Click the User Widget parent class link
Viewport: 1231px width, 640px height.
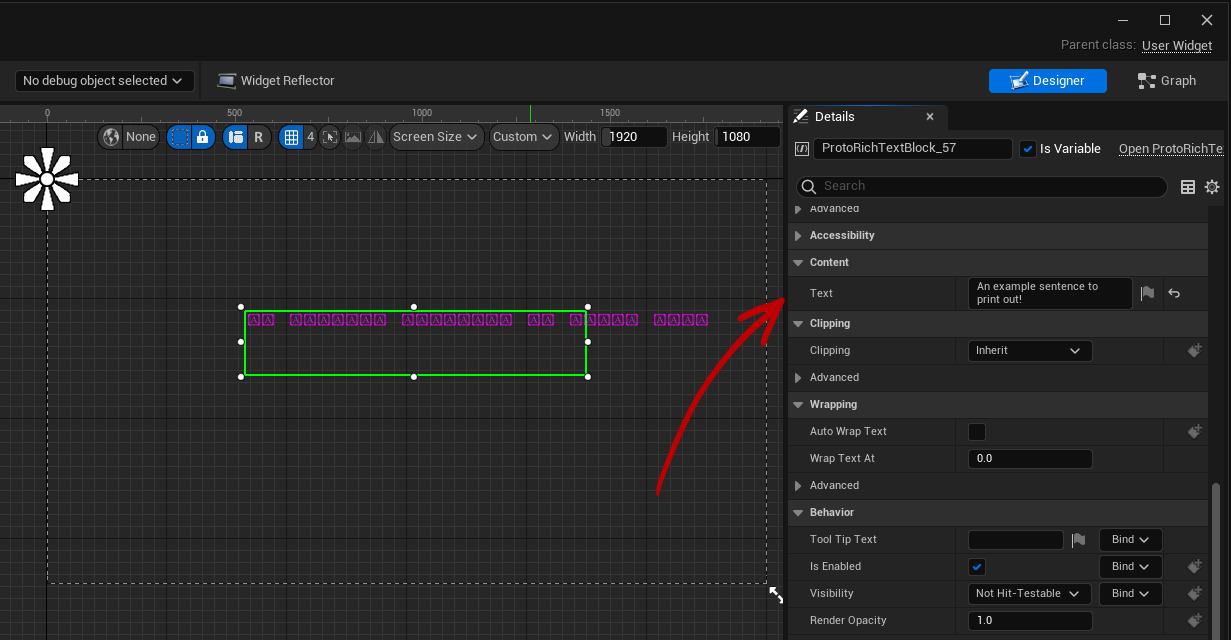(1177, 46)
